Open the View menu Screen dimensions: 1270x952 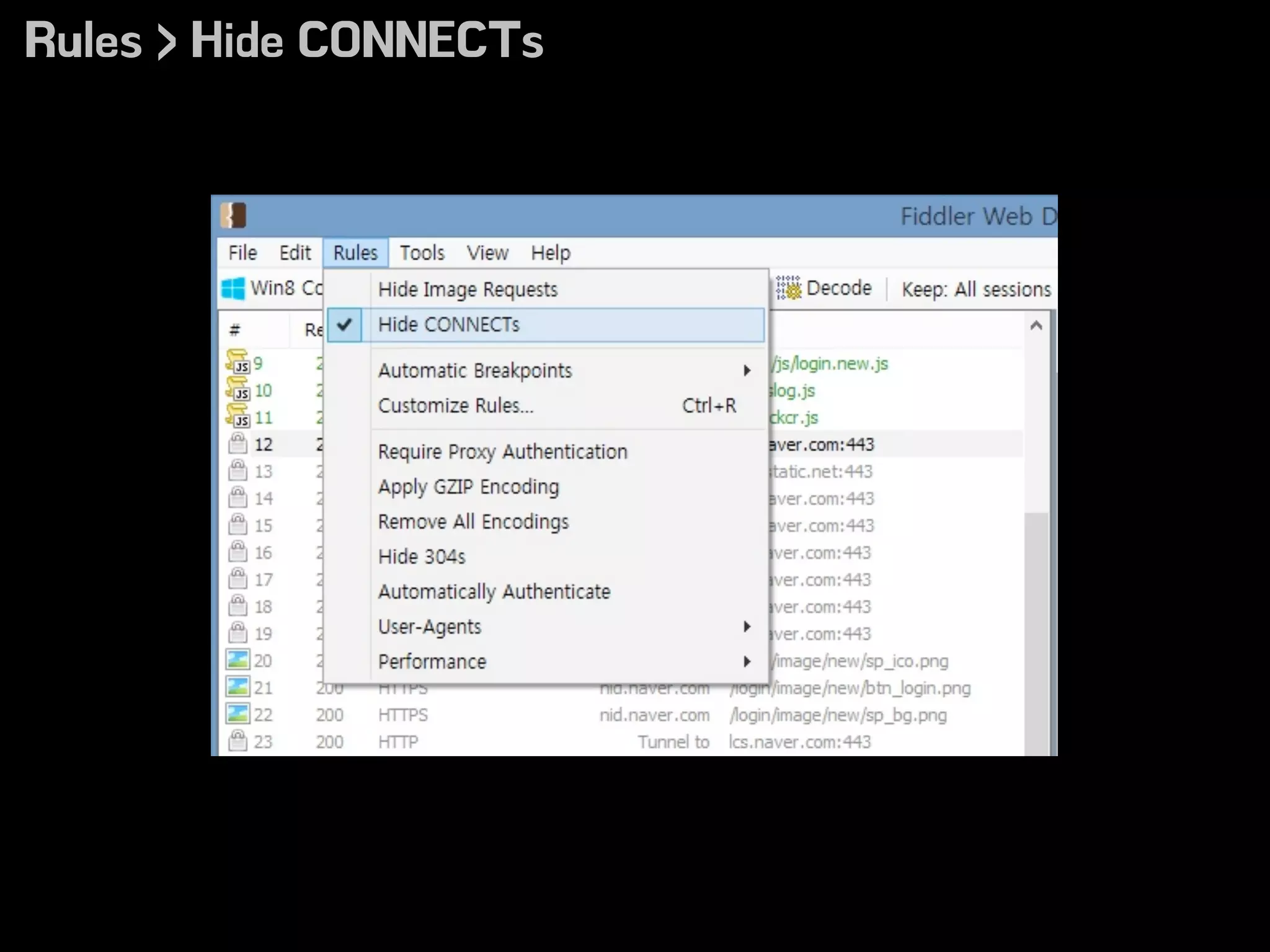487,253
